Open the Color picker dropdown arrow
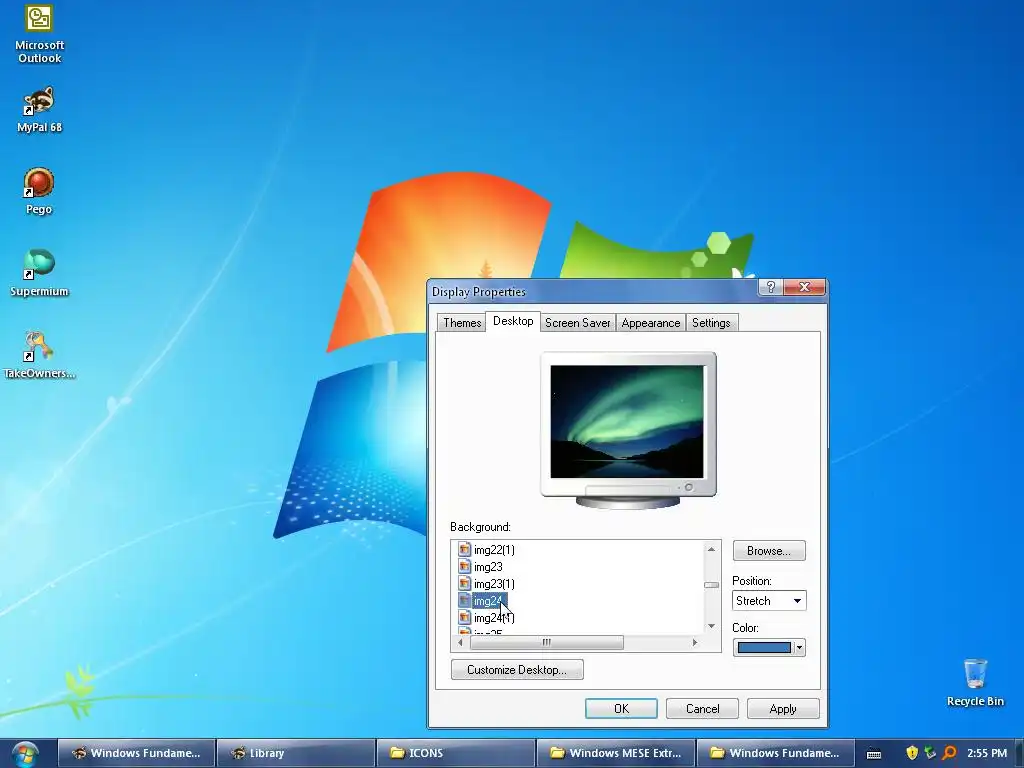Image resolution: width=1024 pixels, height=768 pixels. [799, 648]
